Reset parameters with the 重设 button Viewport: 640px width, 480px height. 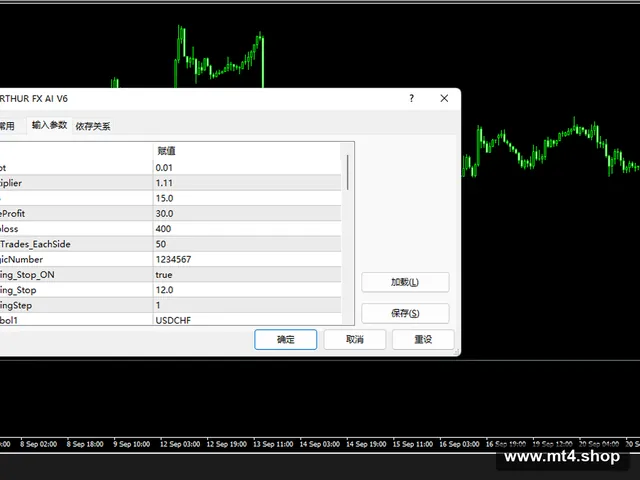point(423,340)
